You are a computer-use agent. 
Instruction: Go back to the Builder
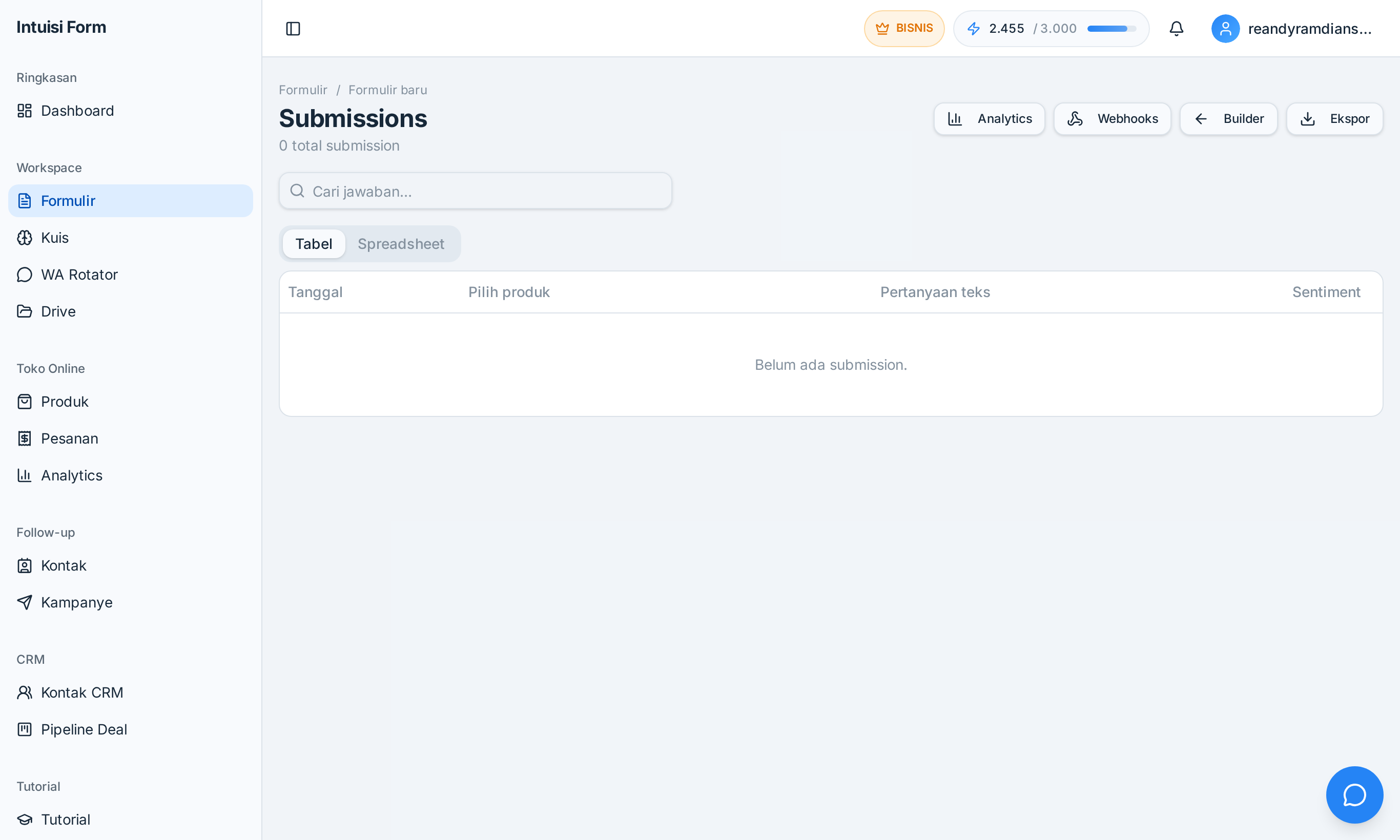(1228, 118)
